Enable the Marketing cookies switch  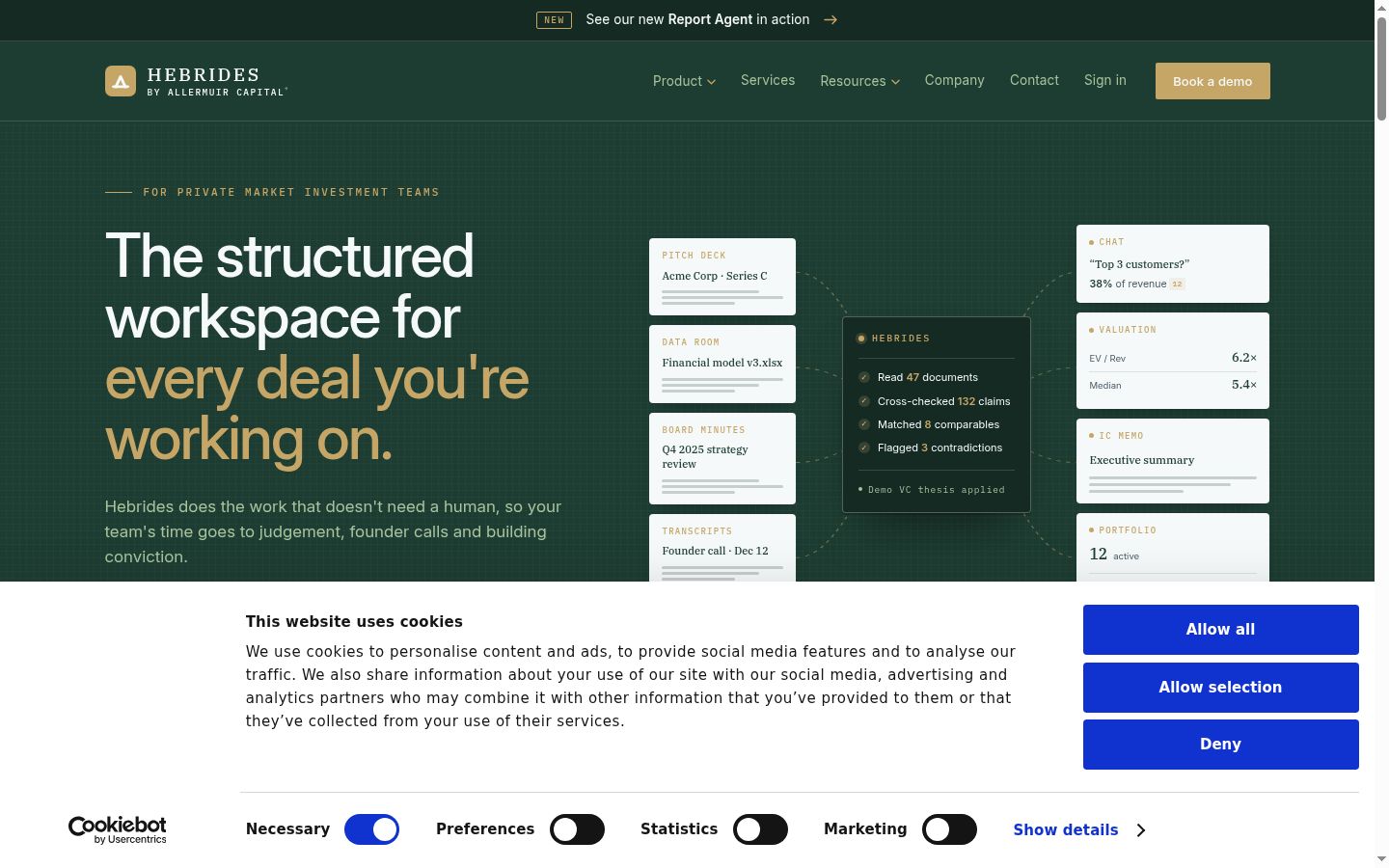949,829
